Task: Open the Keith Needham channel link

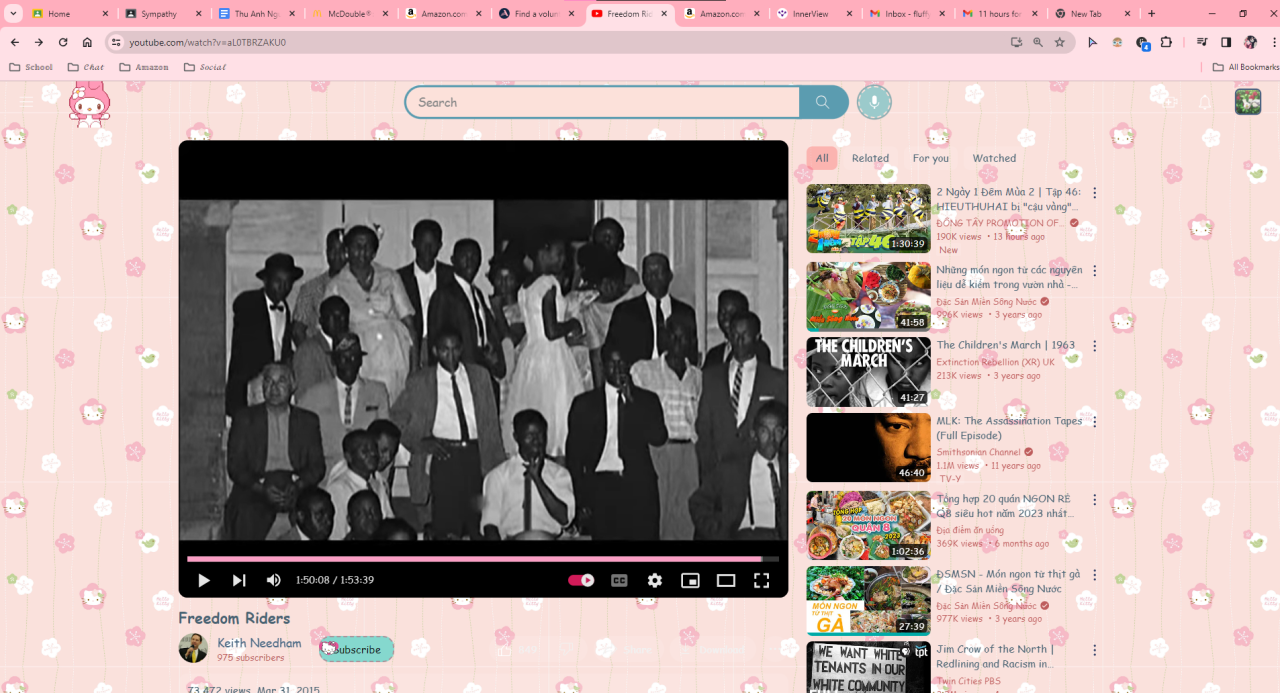Action: coord(259,643)
